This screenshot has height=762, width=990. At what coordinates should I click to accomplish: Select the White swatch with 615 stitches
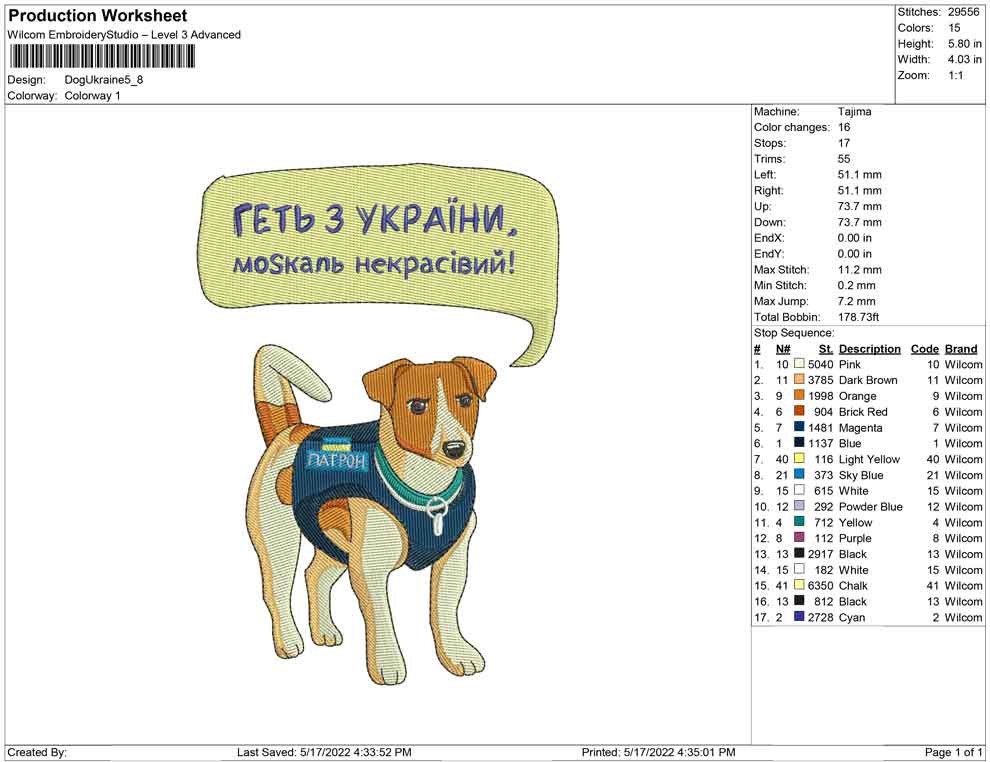[799, 490]
